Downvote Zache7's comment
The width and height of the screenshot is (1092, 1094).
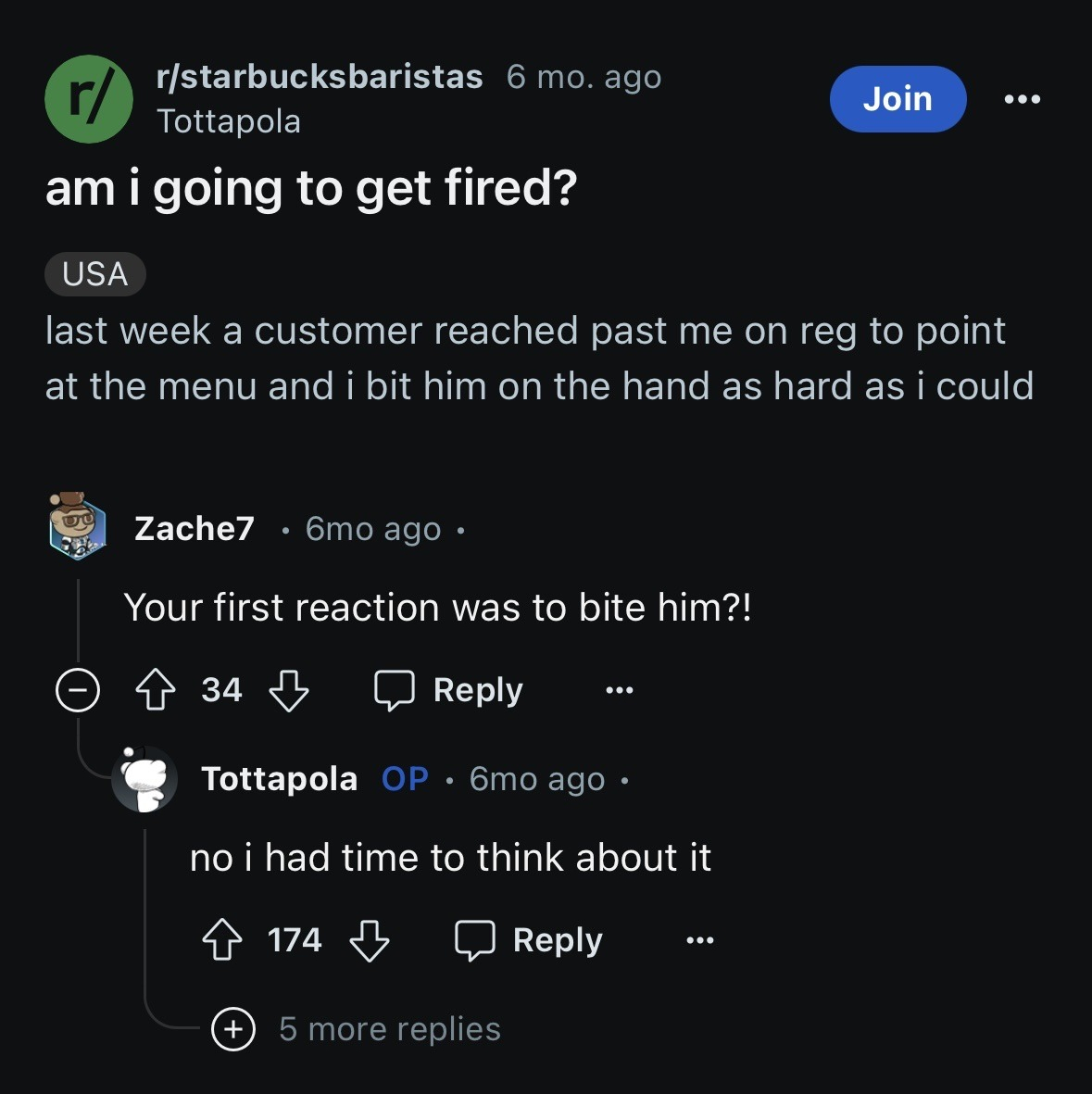288,690
